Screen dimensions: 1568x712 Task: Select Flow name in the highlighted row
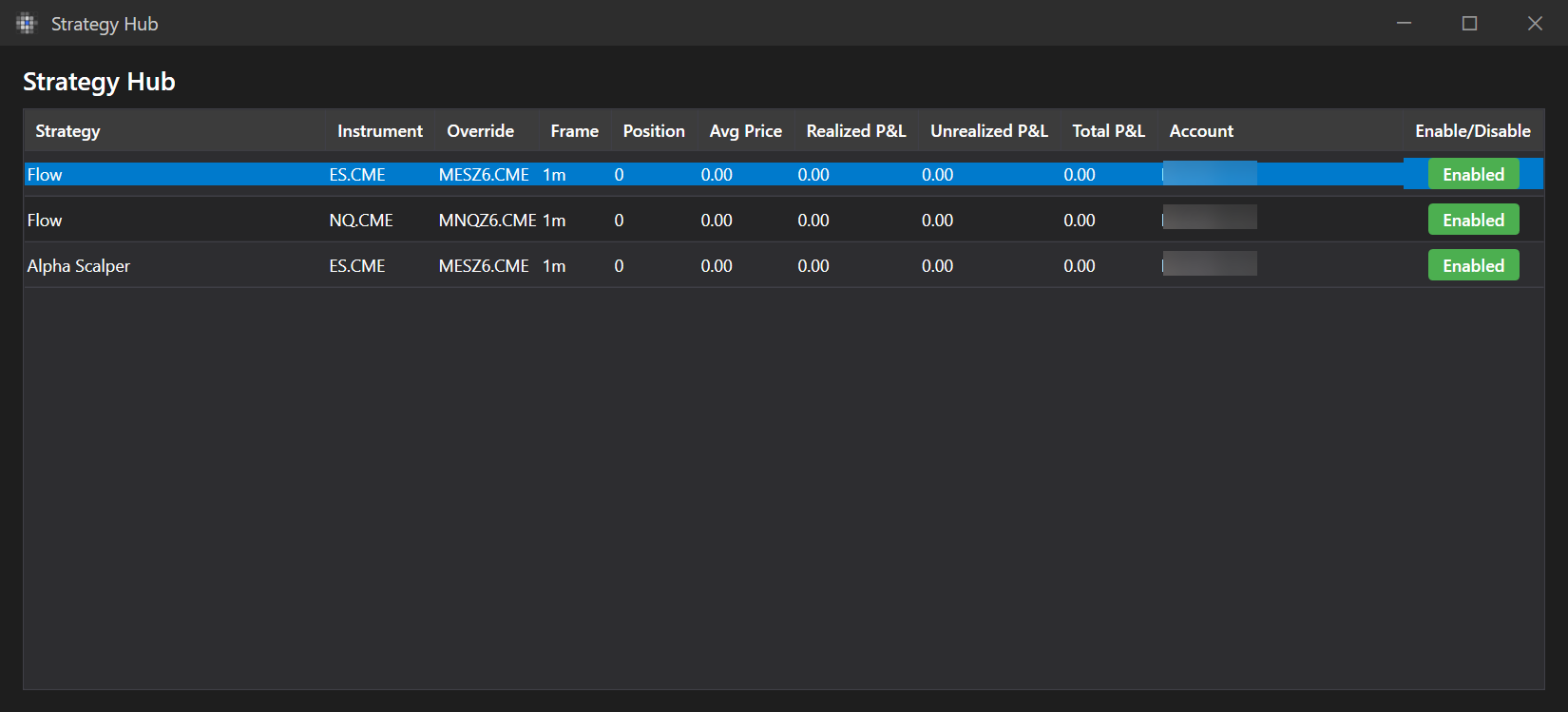coord(45,175)
